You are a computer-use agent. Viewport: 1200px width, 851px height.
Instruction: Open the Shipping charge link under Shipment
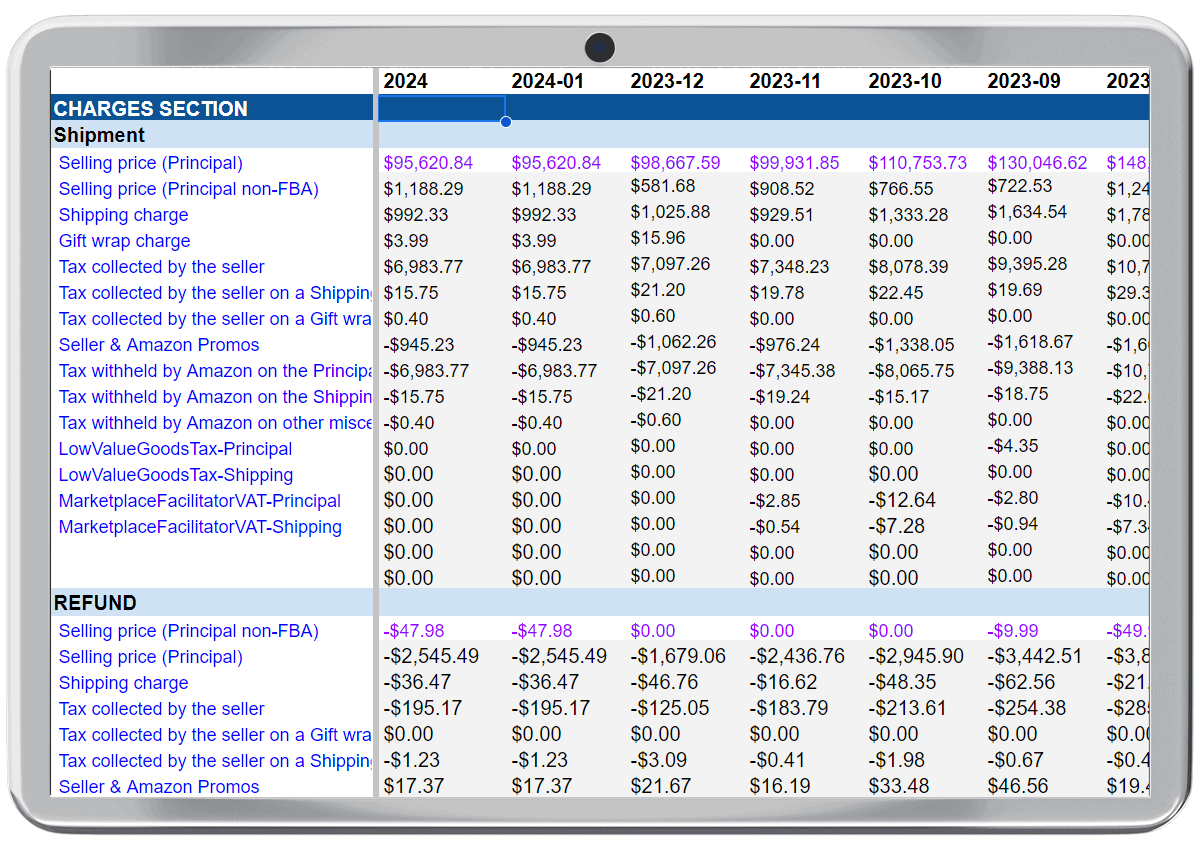[123, 215]
